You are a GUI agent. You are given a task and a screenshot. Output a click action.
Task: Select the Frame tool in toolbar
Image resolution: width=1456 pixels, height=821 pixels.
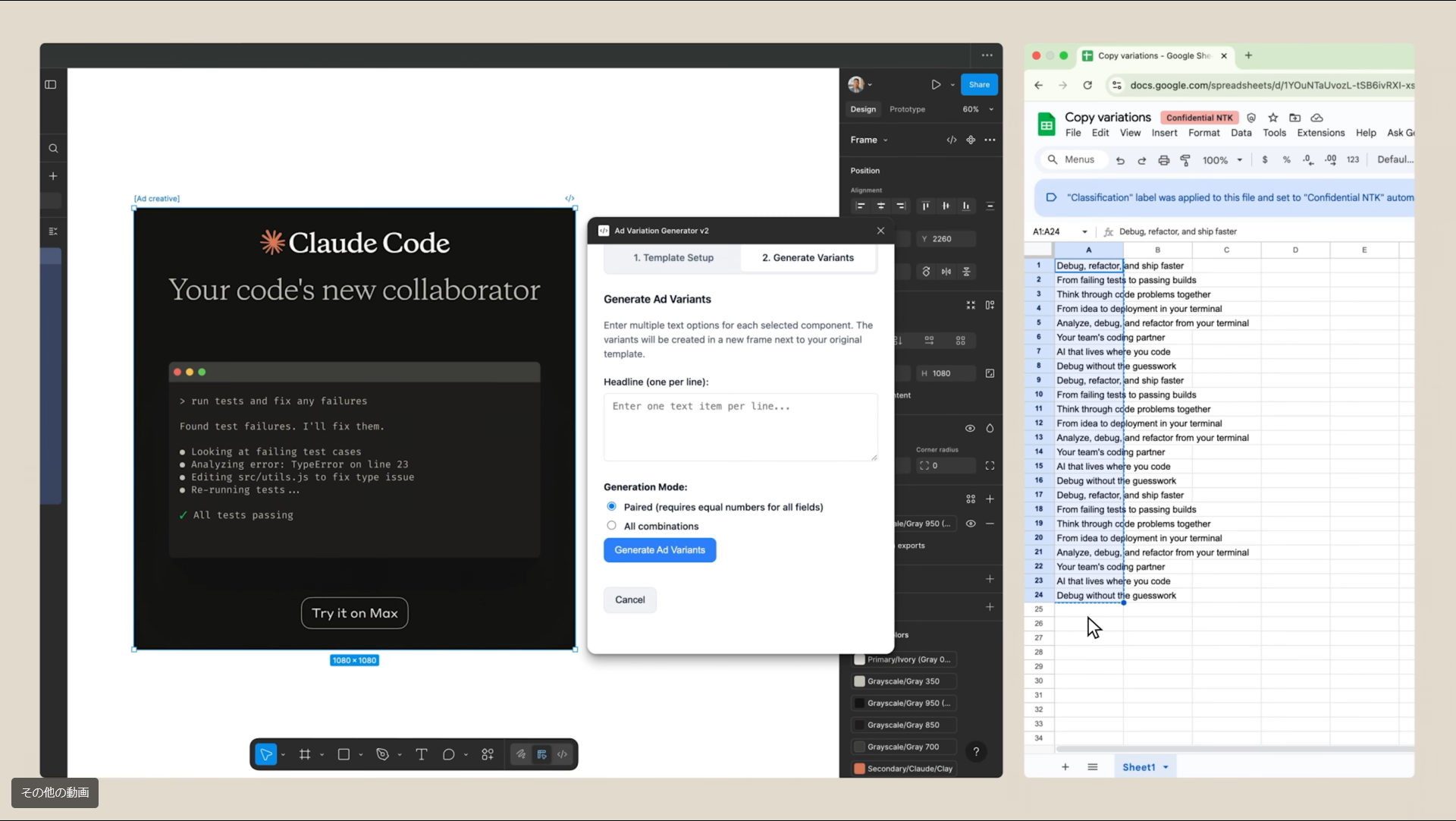[305, 754]
